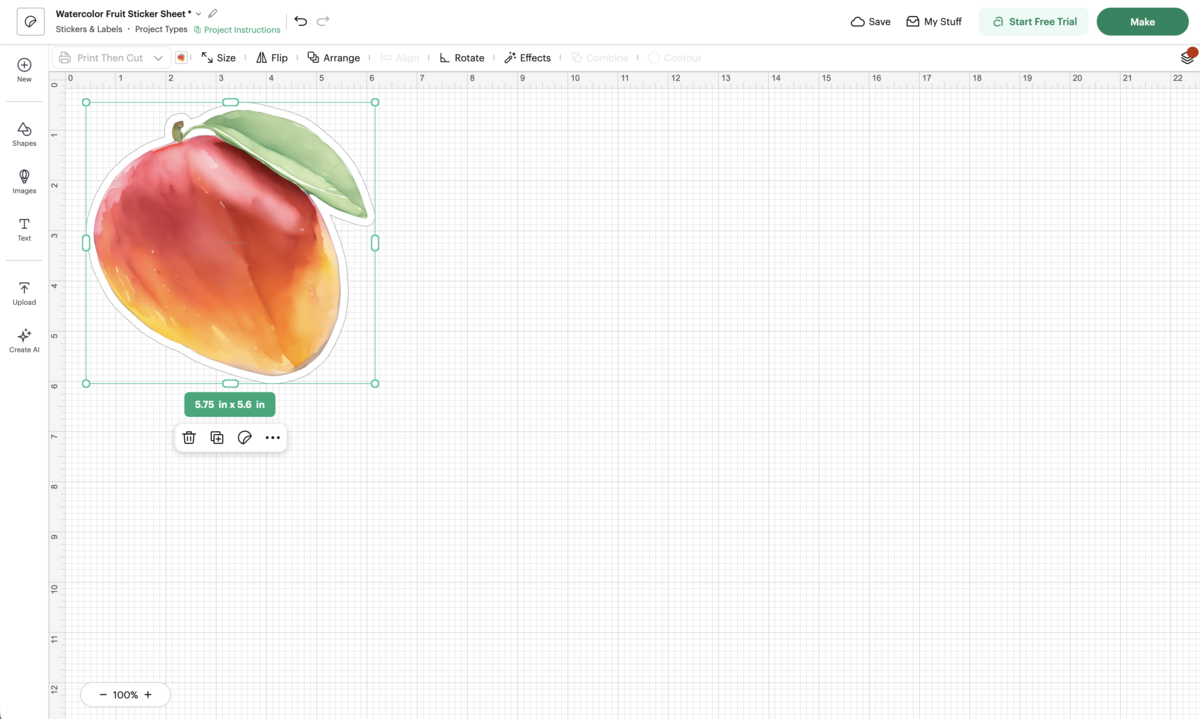Click the Make button
Image resolution: width=1200 pixels, height=719 pixels.
[1142, 22]
